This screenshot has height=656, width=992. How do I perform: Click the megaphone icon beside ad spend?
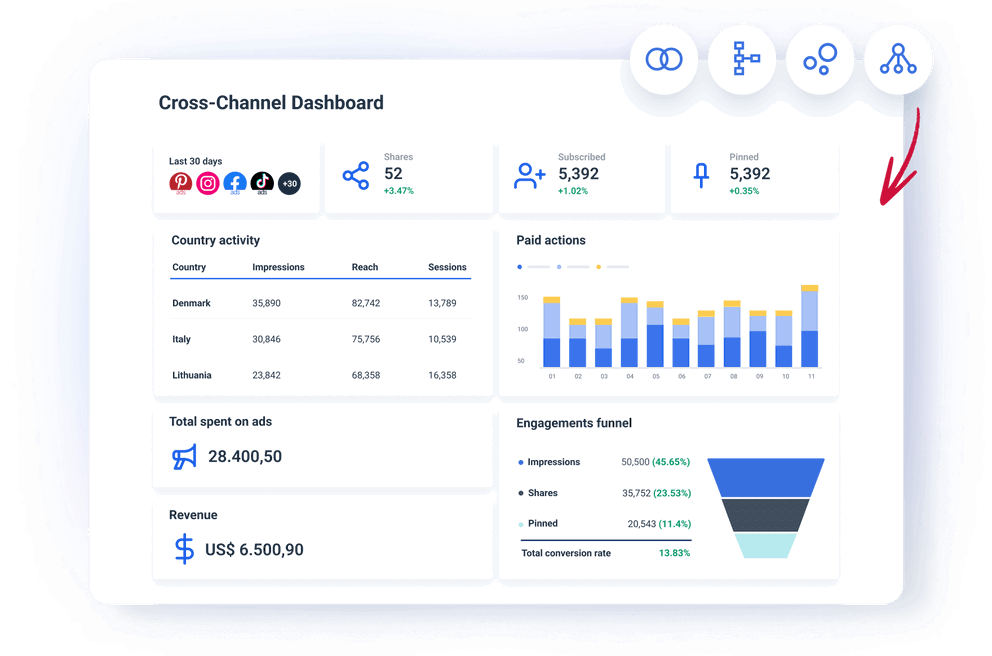point(183,456)
